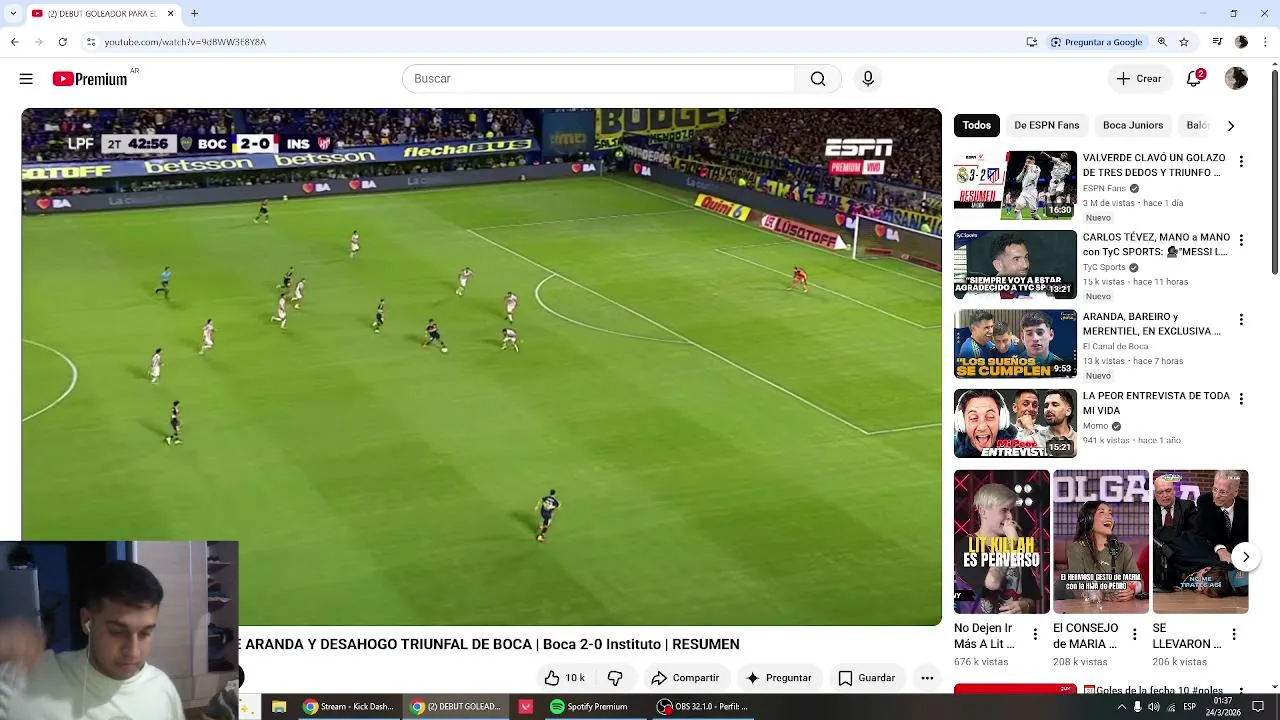The image size is (1280, 720).
Task: Click the URL in the address bar
Action: tap(185, 42)
